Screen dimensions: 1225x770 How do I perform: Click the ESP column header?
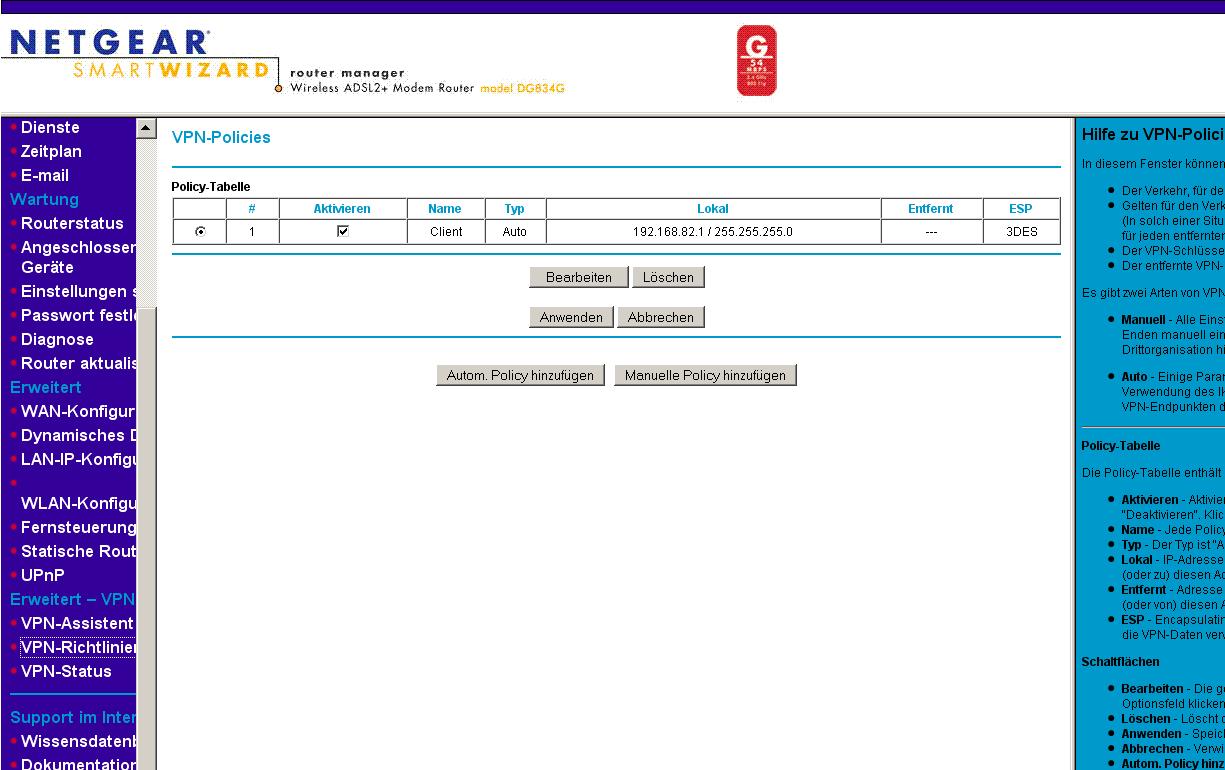click(x=1021, y=209)
